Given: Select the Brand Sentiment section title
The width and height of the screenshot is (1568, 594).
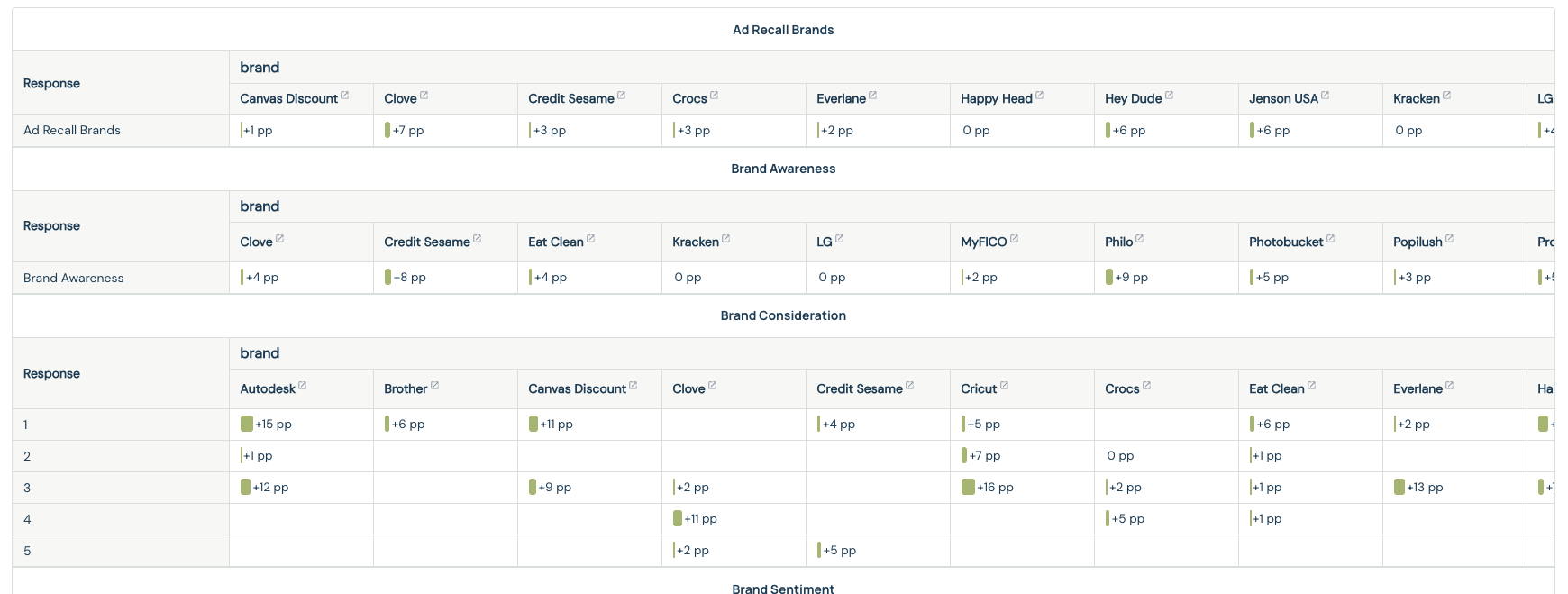Looking at the screenshot, I should point(783,589).
